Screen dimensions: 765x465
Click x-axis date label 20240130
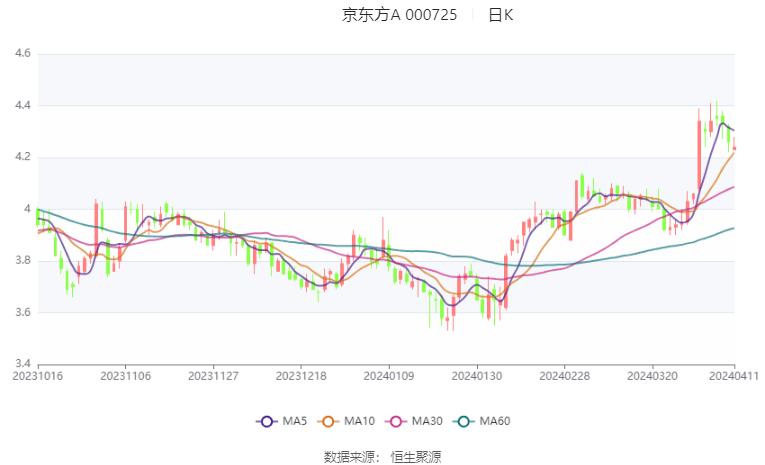(x=477, y=376)
